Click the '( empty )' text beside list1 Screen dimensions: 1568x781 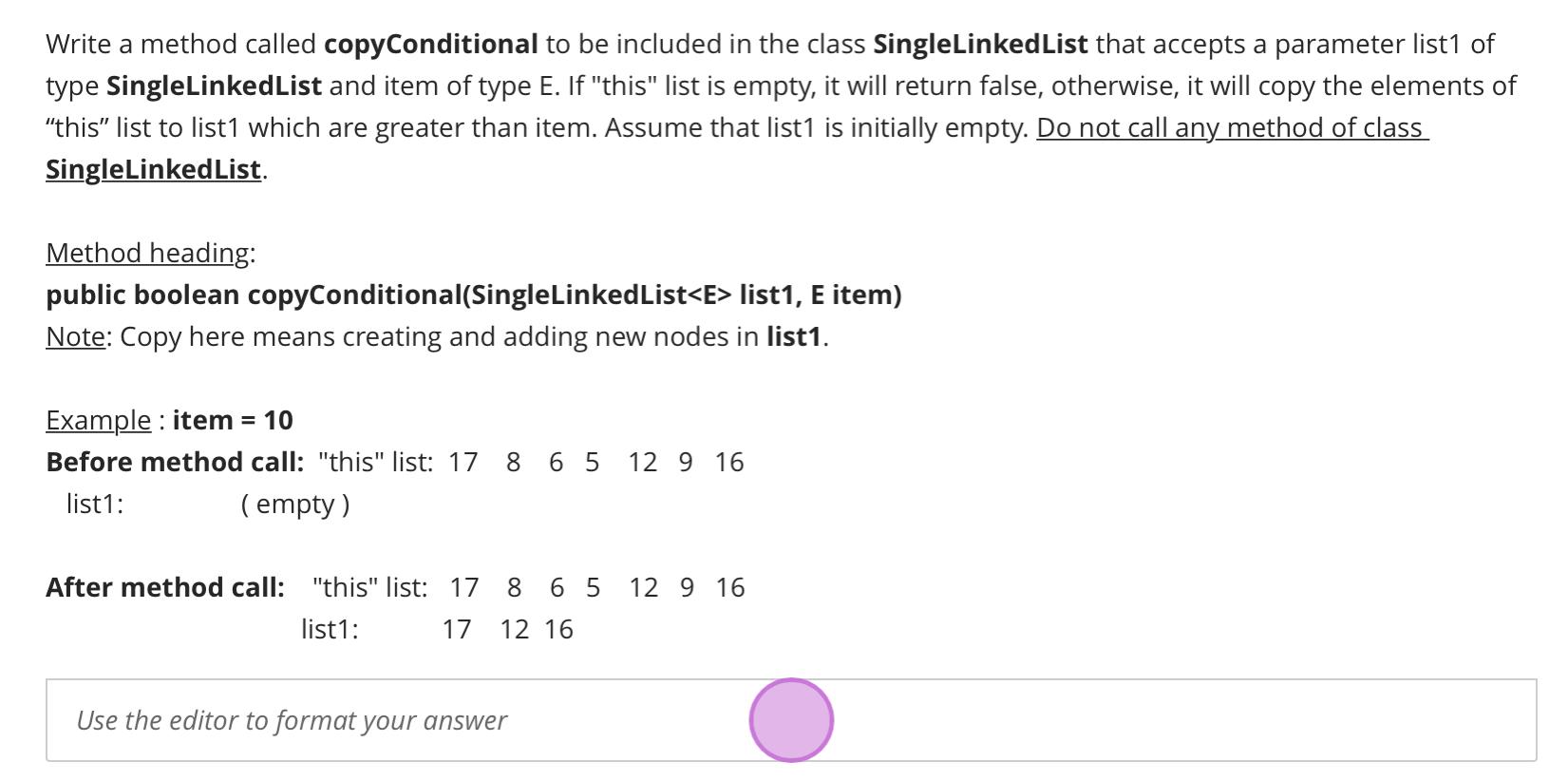295,504
